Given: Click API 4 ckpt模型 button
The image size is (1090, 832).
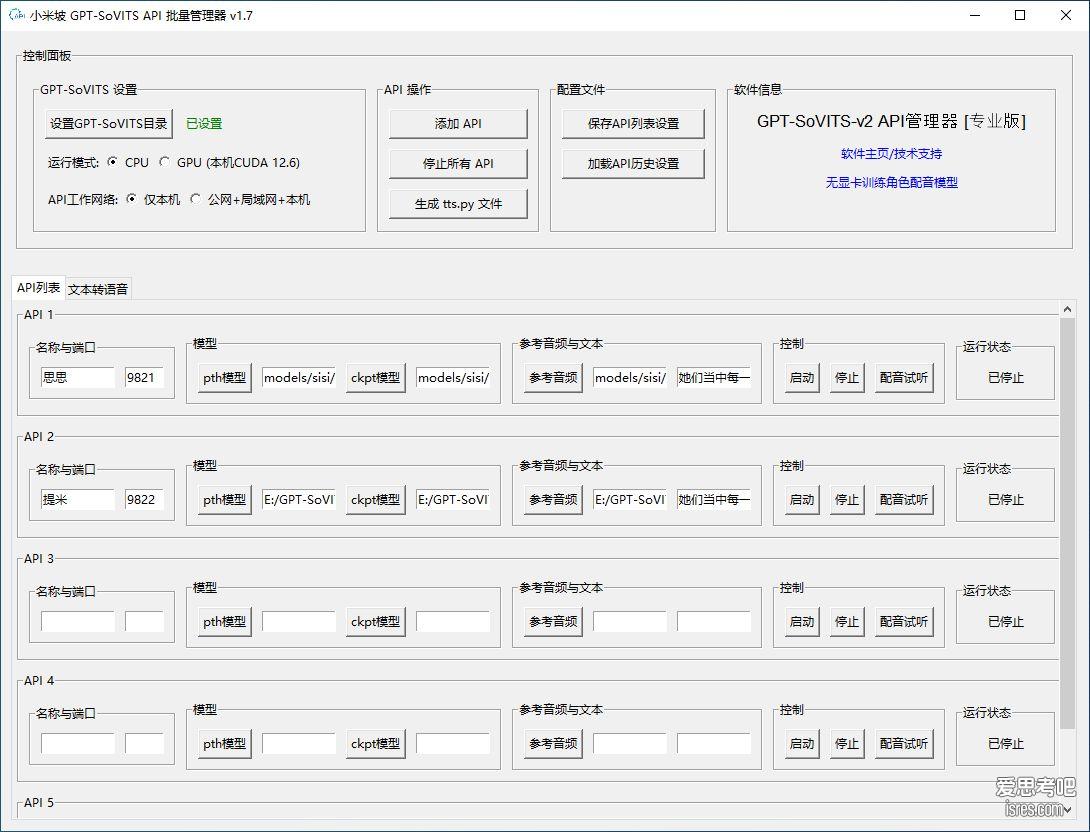Looking at the screenshot, I should [x=375, y=743].
